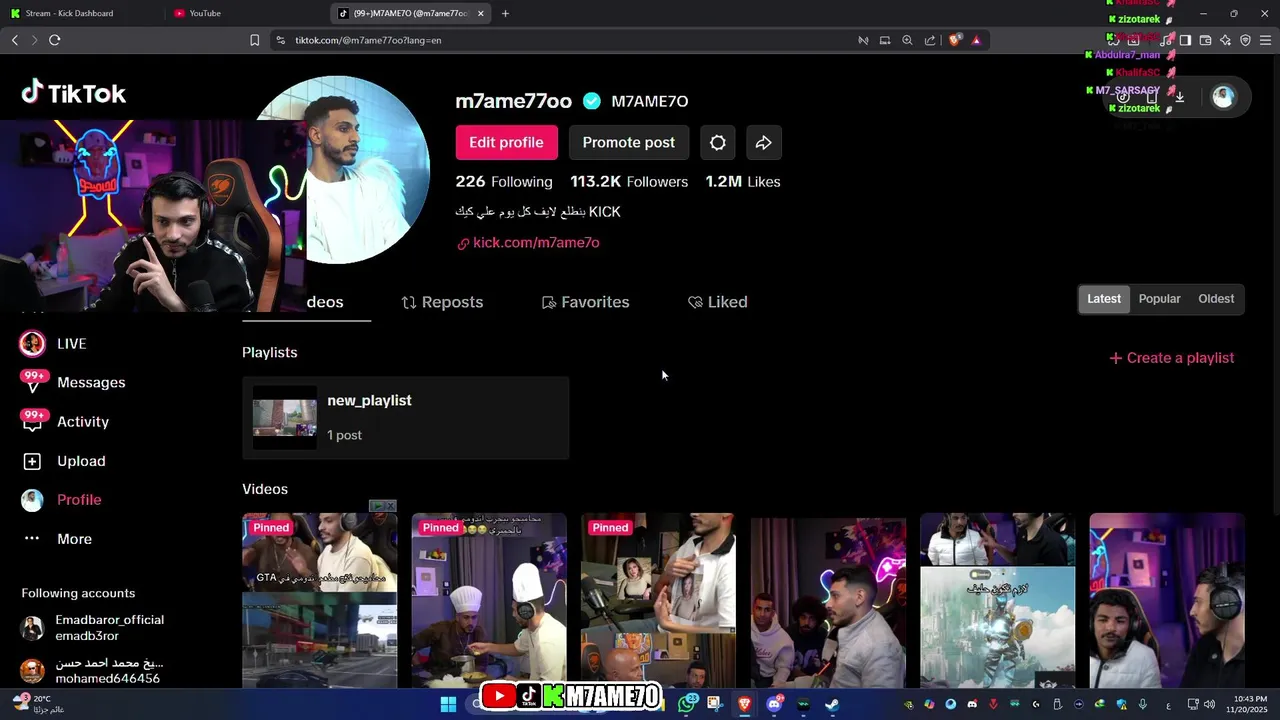Sort videos by Oldest
This screenshot has width=1280, height=720.
tap(1216, 299)
